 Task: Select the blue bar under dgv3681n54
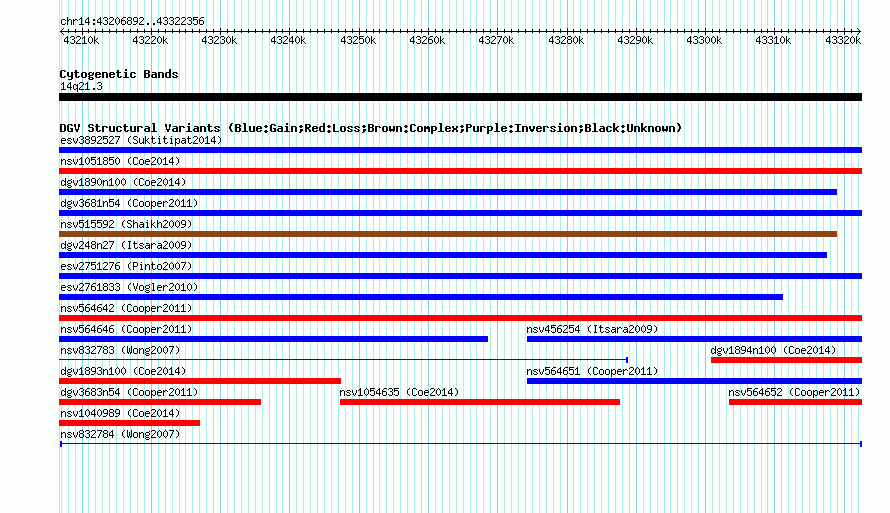click(x=460, y=213)
